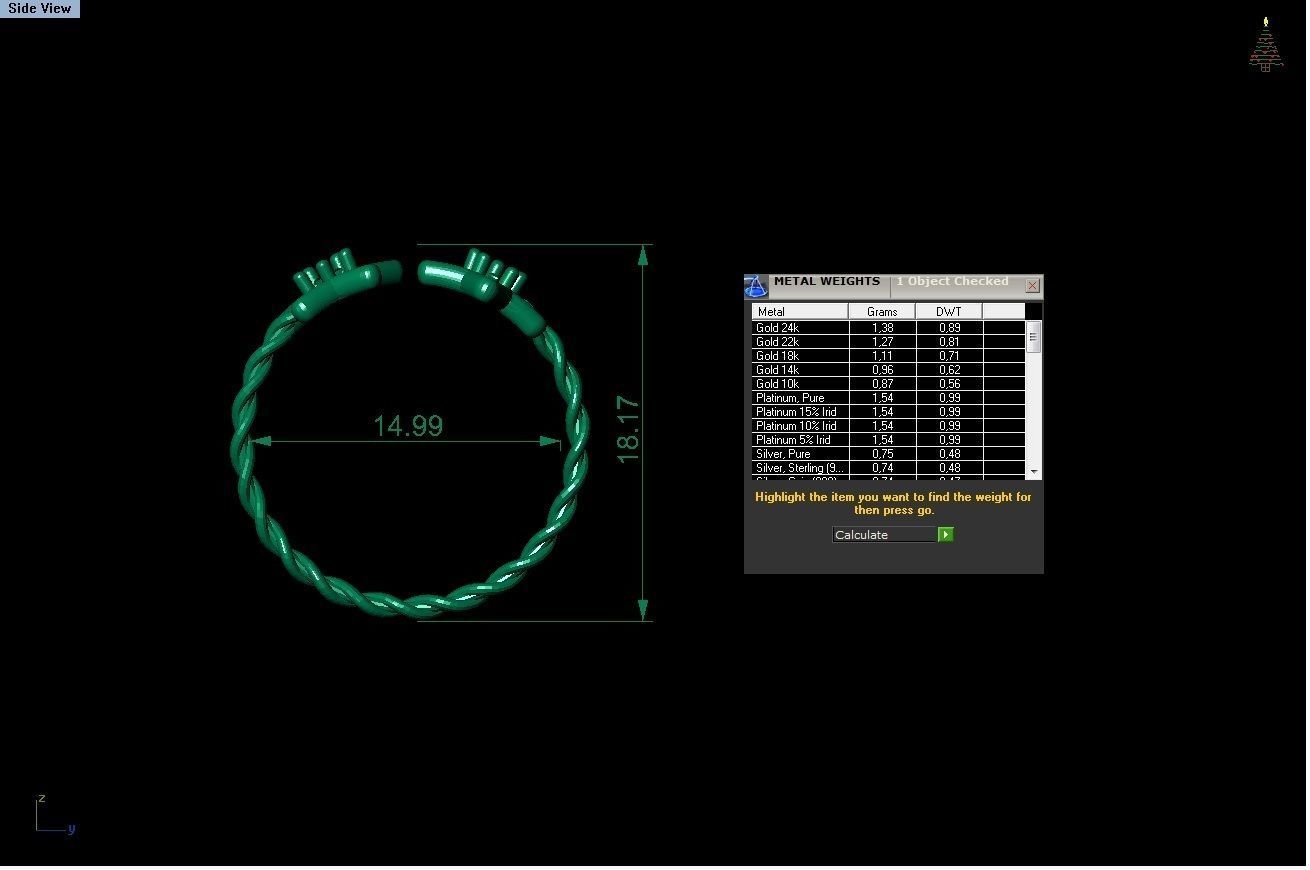This screenshot has width=1310, height=870.
Task: Click the 0,87 grams value for Gold 10k
Action: tap(882, 384)
